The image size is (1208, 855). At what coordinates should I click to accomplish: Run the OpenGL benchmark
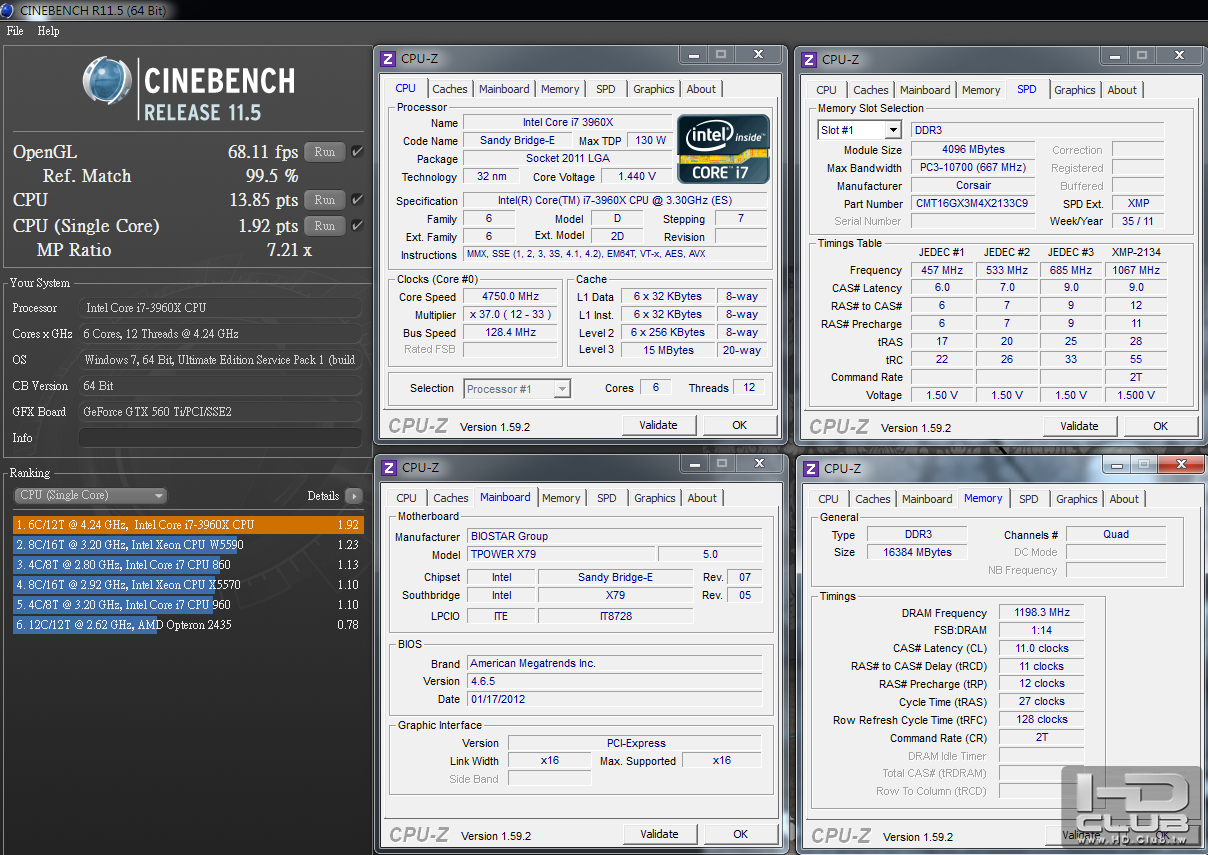tap(324, 152)
